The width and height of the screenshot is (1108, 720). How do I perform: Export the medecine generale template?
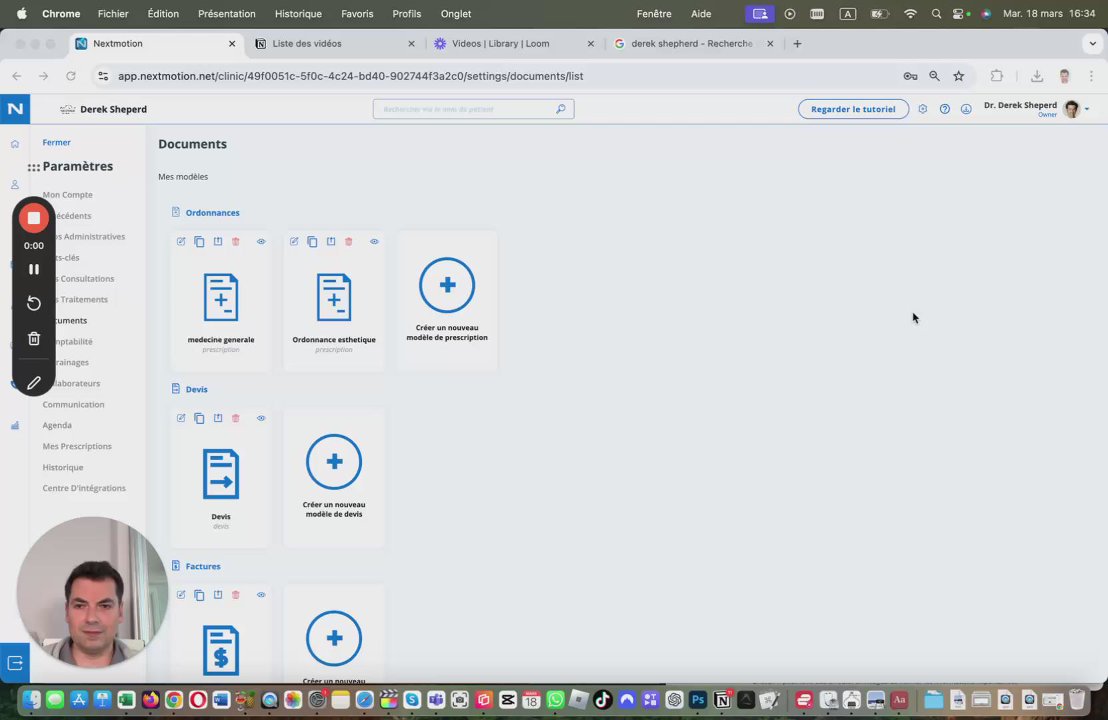[x=218, y=242]
